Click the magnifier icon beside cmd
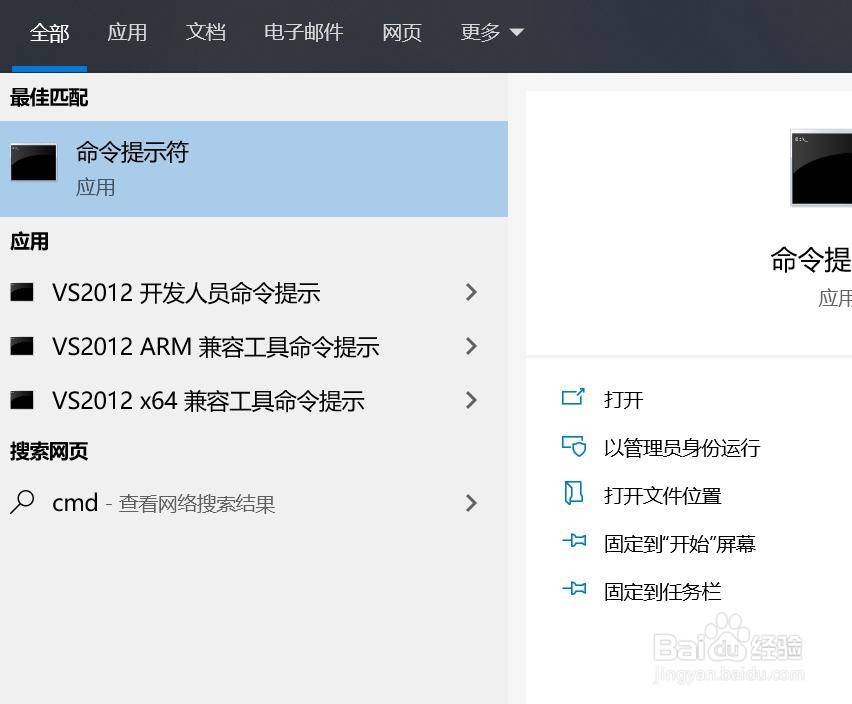 (22, 502)
